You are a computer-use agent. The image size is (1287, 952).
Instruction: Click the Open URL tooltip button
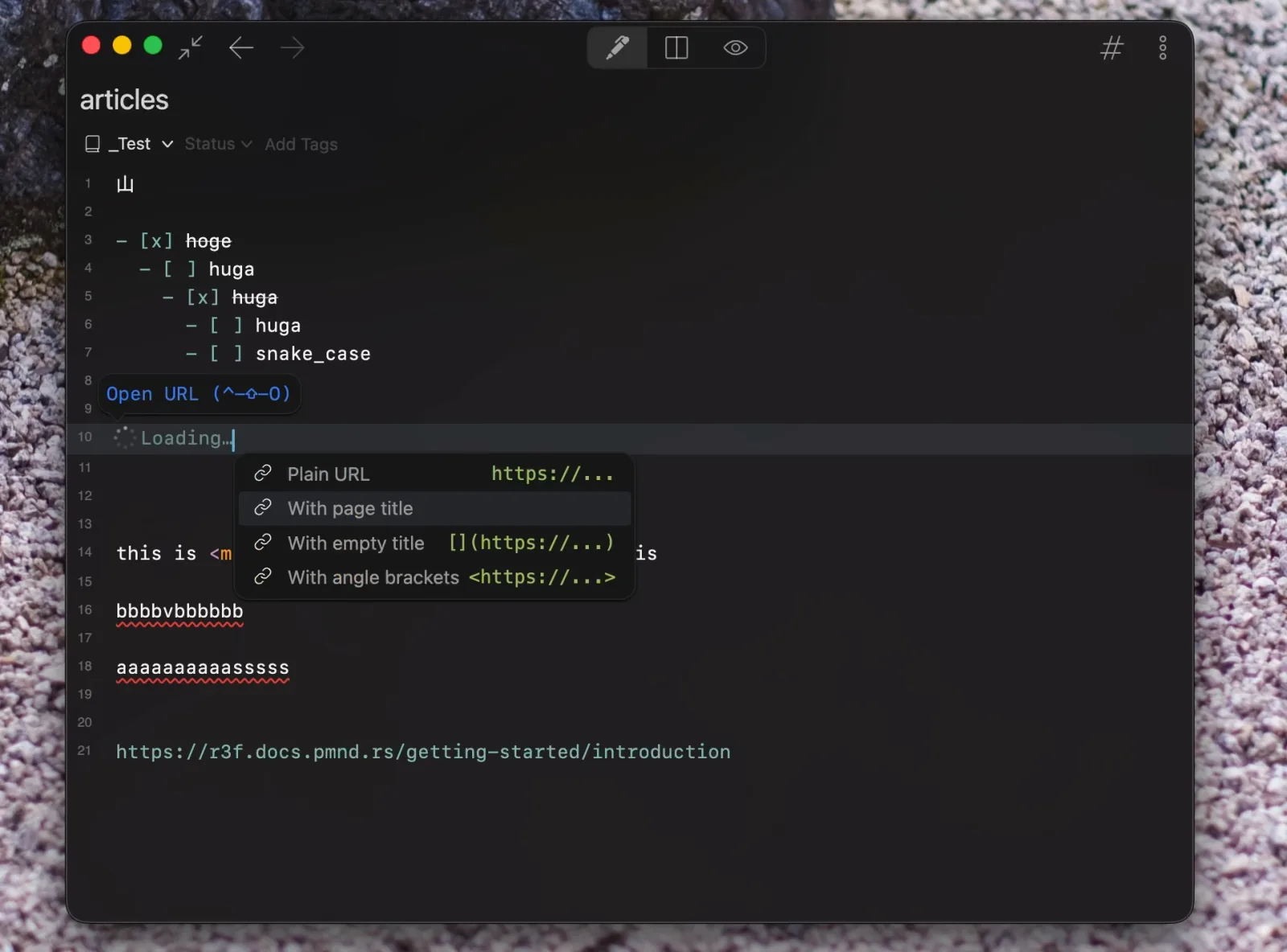click(199, 394)
